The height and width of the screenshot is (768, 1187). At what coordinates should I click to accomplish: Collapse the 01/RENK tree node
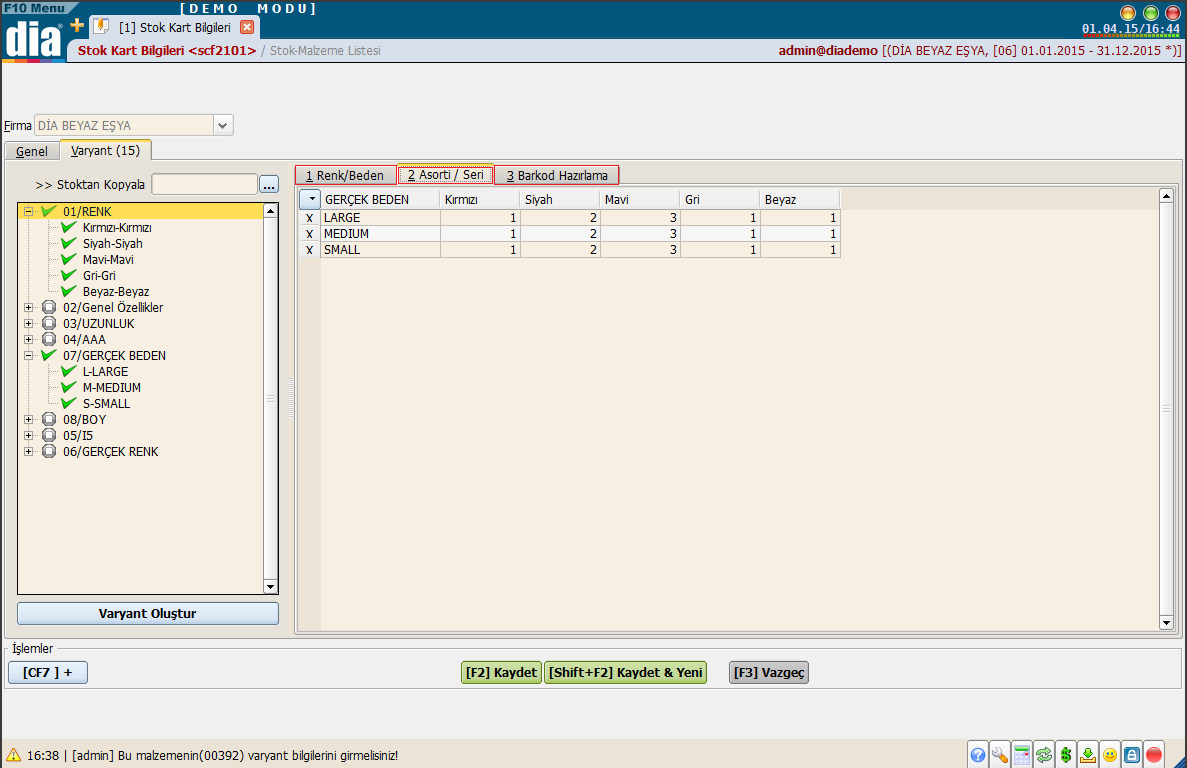pos(29,212)
